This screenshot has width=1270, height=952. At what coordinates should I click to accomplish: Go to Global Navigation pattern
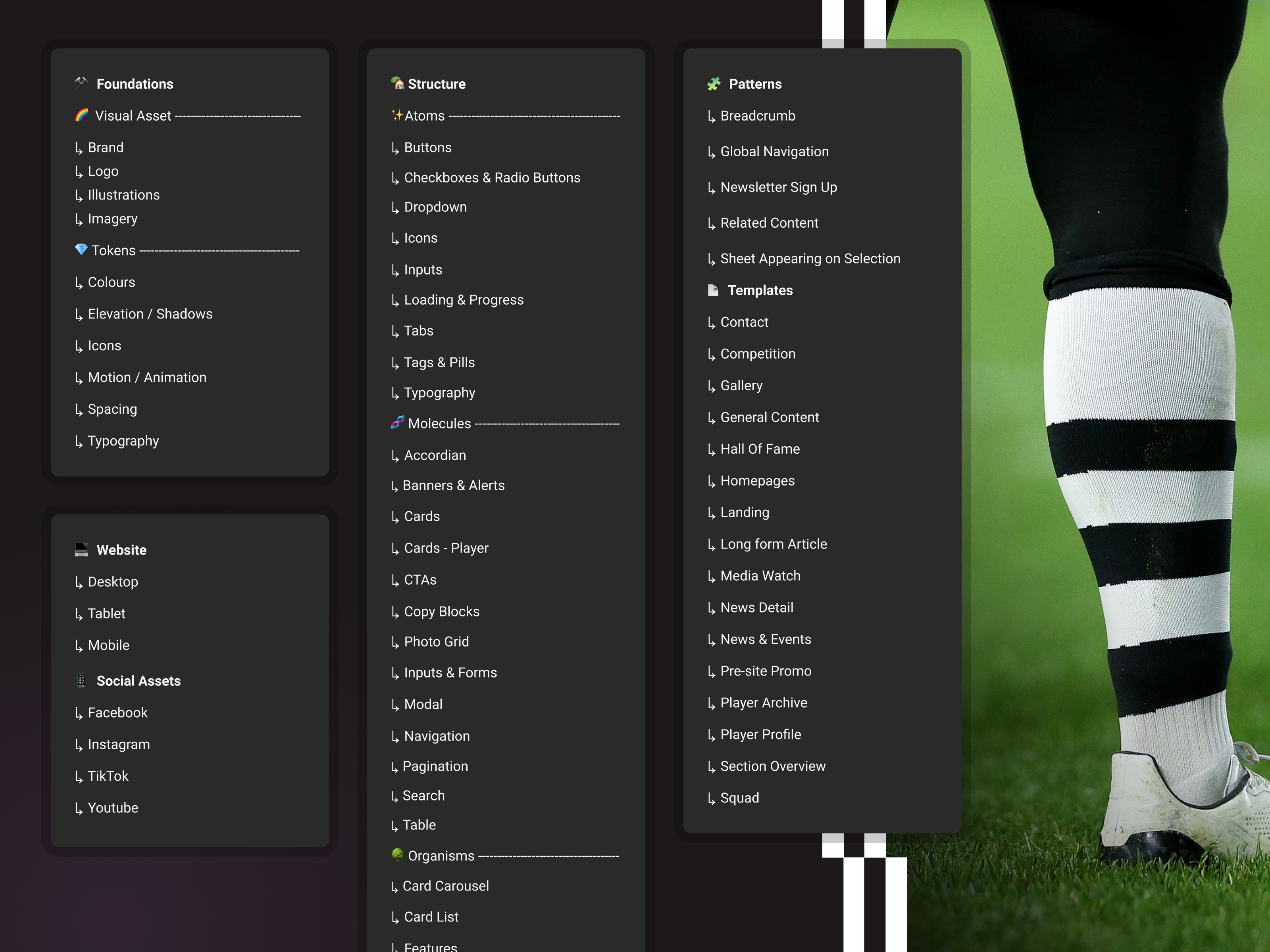click(774, 152)
